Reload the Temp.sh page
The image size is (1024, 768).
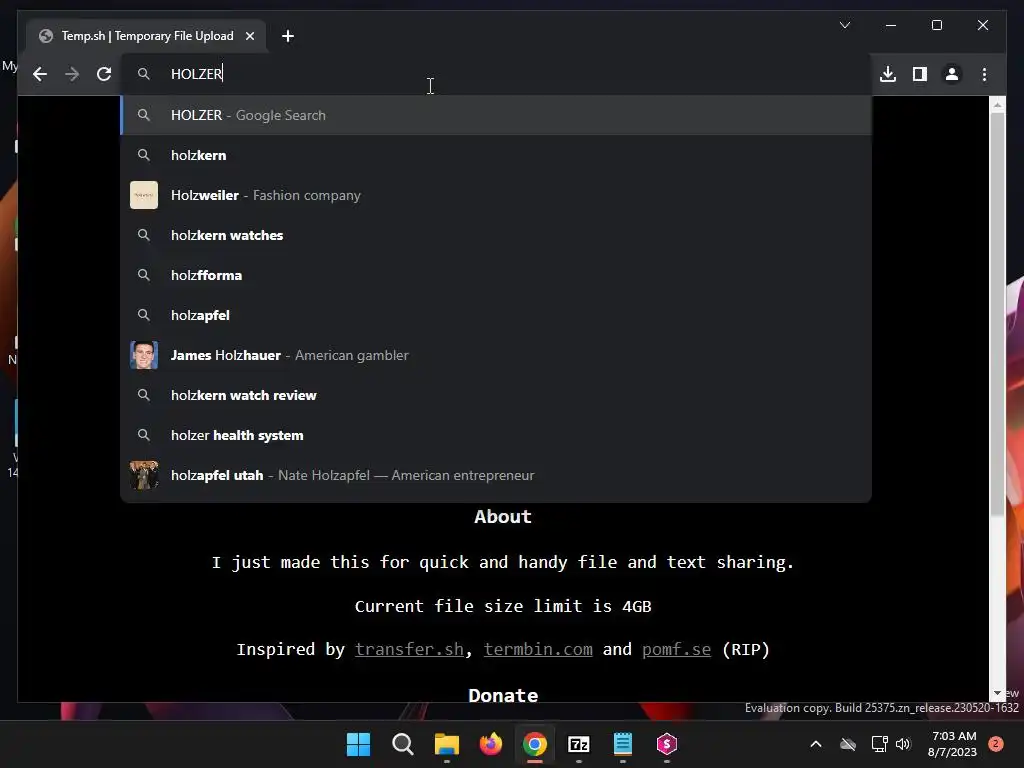coord(104,74)
